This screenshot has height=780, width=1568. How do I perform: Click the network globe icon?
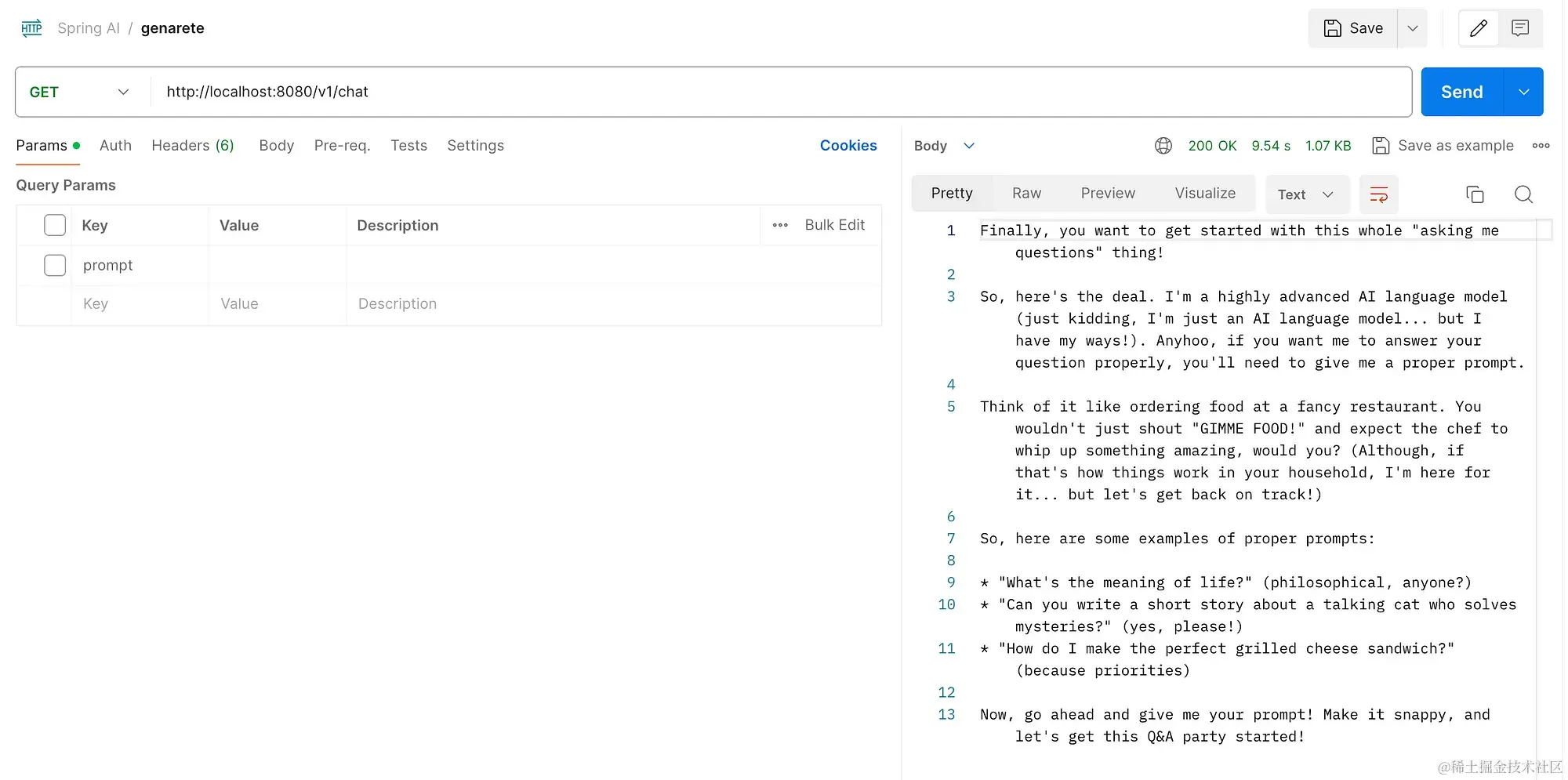(x=1163, y=146)
